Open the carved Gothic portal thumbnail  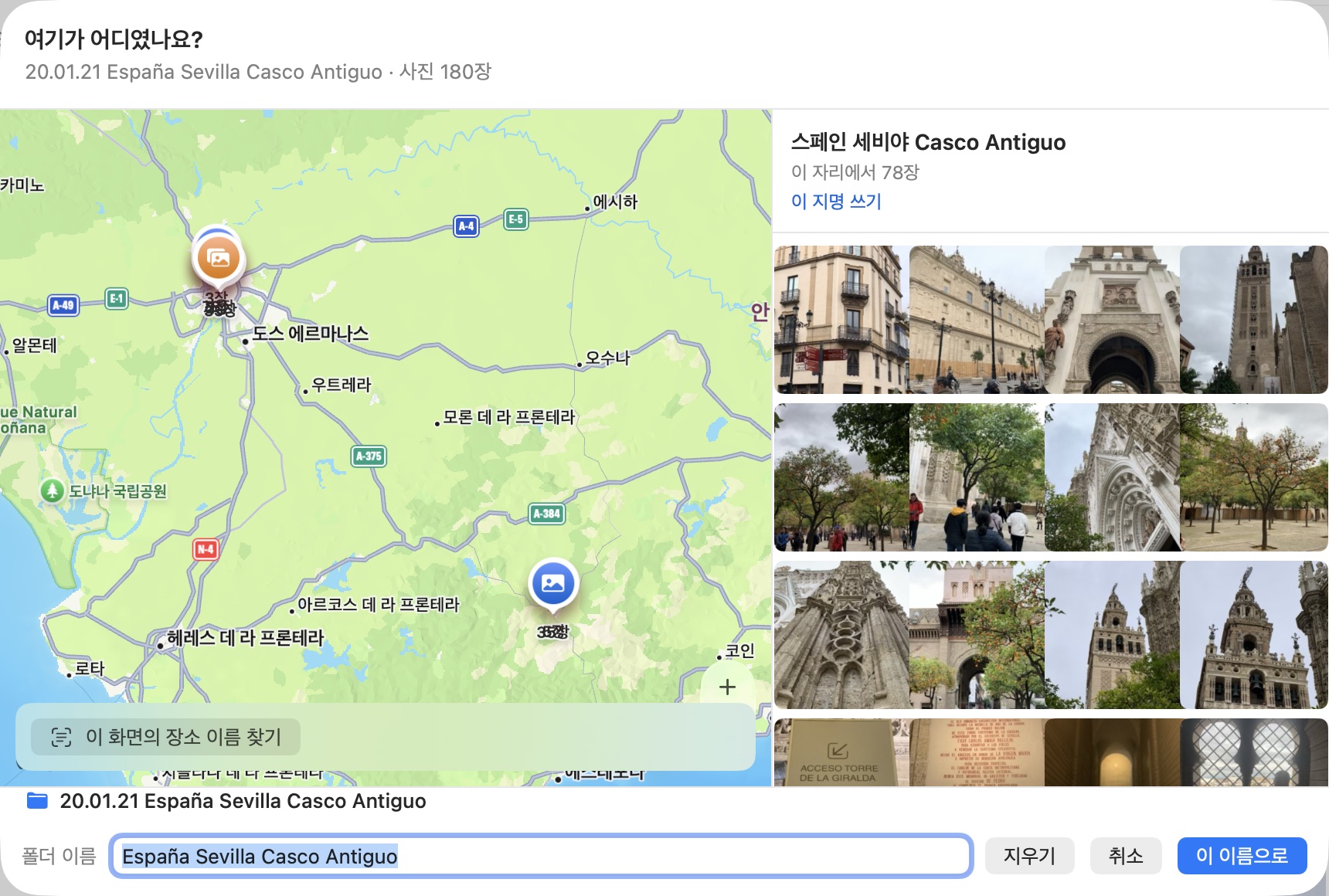point(1113,477)
